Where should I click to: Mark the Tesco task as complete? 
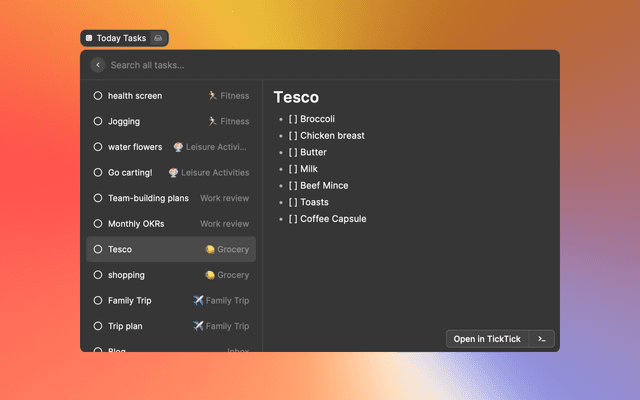[x=97, y=249]
